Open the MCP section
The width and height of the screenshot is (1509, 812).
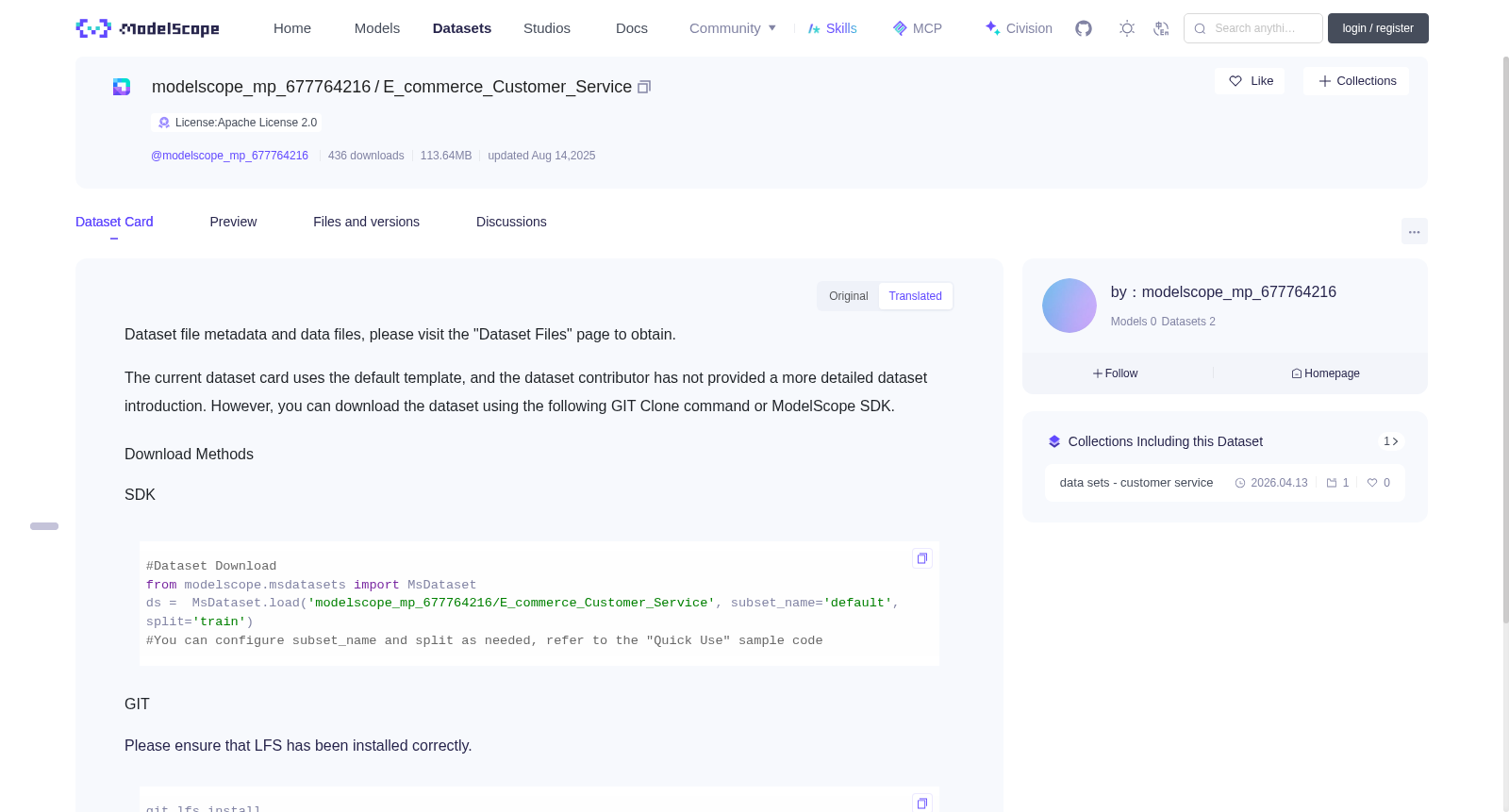pyautogui.click(x=917, y=28)
